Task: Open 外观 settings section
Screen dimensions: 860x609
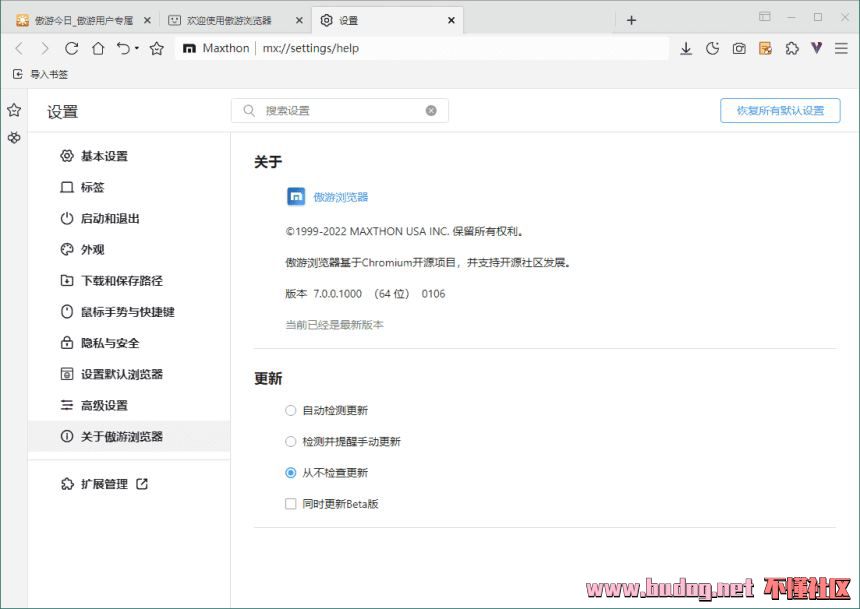Action: point(129,250)
